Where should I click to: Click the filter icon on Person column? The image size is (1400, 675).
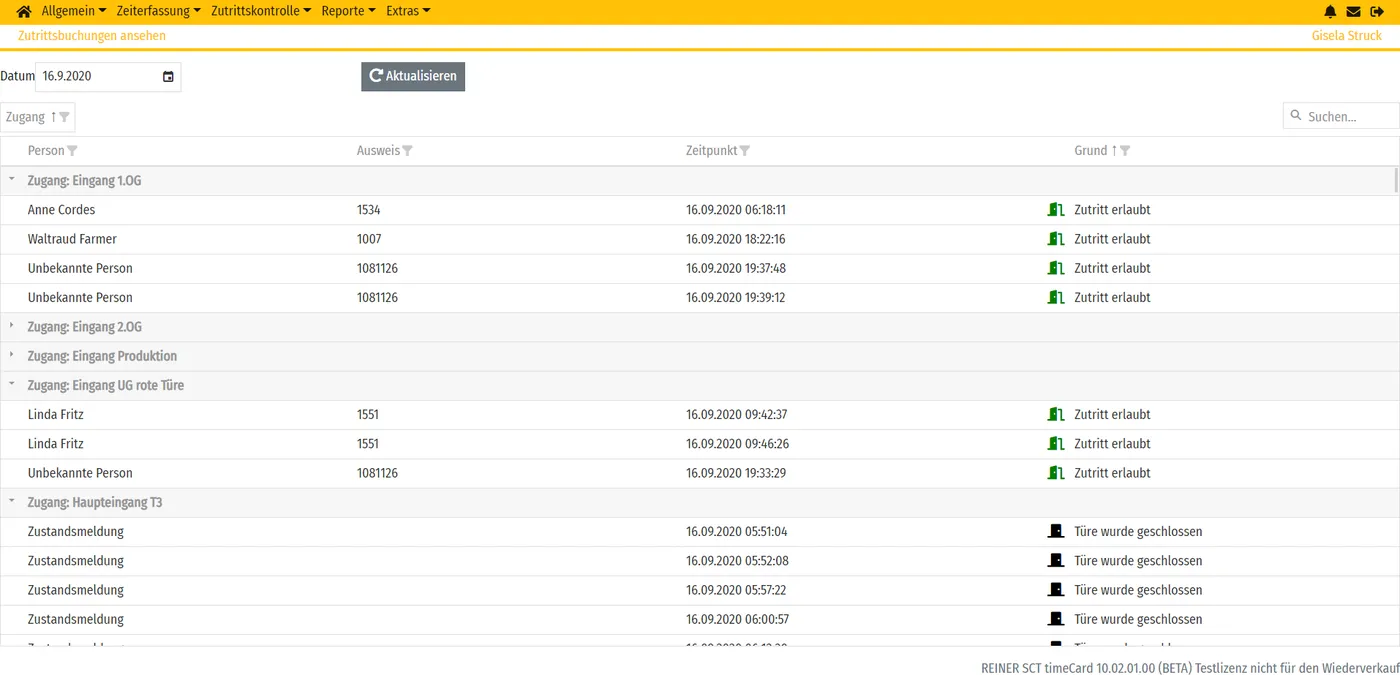(x=72, y=151)
